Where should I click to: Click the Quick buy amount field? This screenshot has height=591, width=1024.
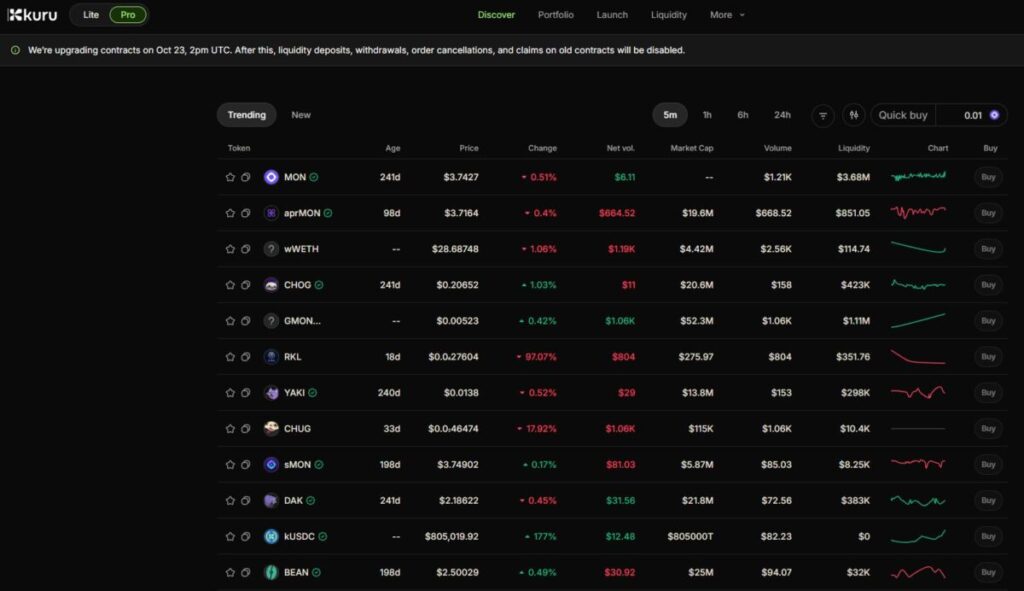click(960, 115)
